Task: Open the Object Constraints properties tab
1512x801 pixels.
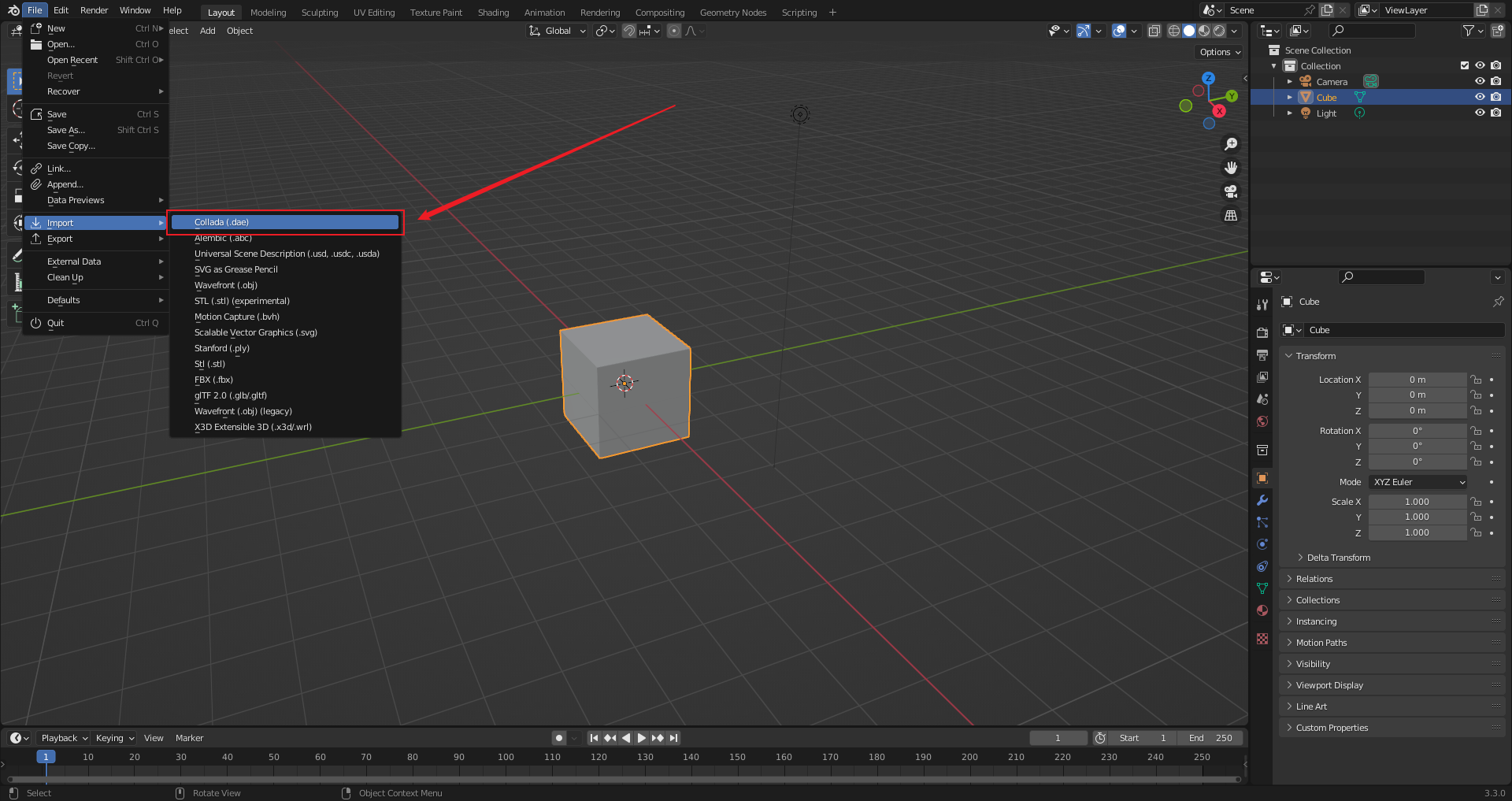Action: coord(1262,566)
